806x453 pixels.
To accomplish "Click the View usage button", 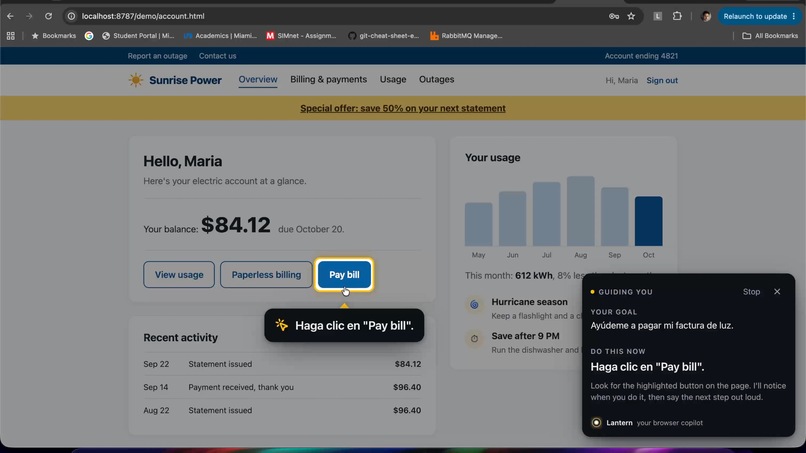I will [x=179, y=275].
